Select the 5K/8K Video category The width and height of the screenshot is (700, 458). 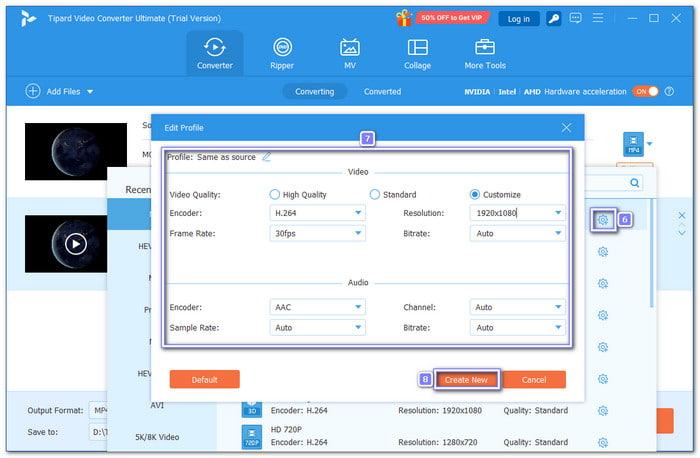tap(158, 437)
